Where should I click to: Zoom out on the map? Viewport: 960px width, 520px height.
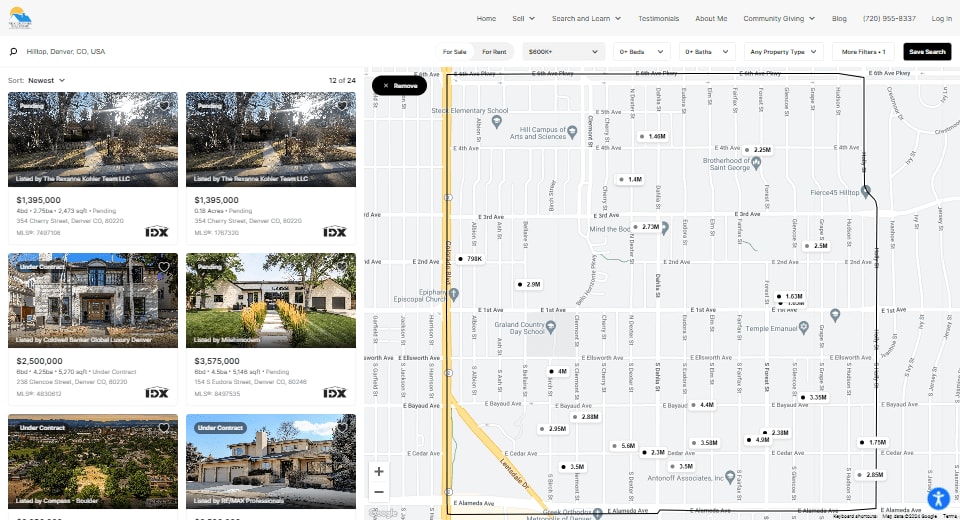tap(379, 492)
